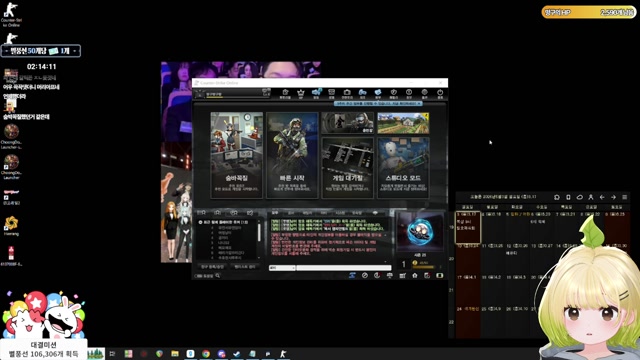This screenshot has height=360, width=640.
Task: Select the 숨바꼭질 game mode card
Action: 236,155
